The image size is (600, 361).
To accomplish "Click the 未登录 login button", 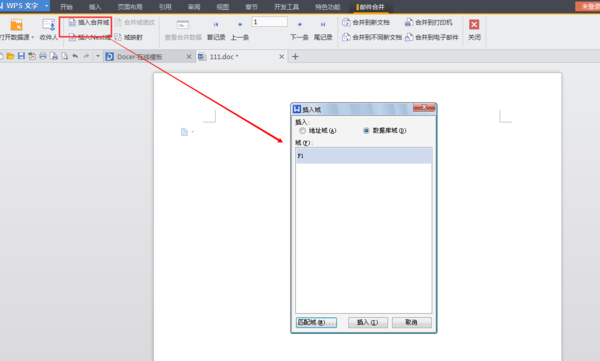I will [x=588, y=6].
